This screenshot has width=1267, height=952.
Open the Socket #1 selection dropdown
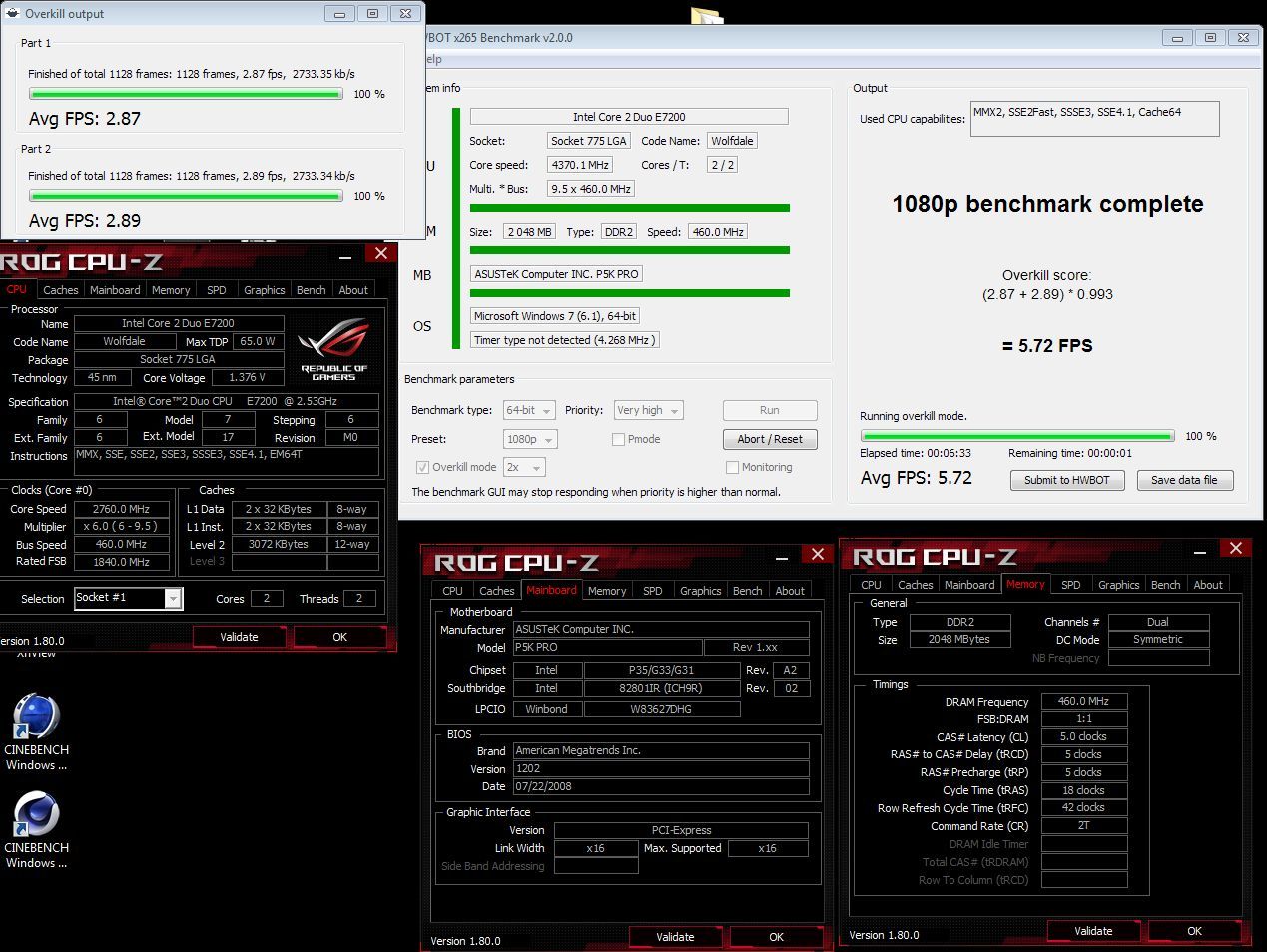point(128,598)
